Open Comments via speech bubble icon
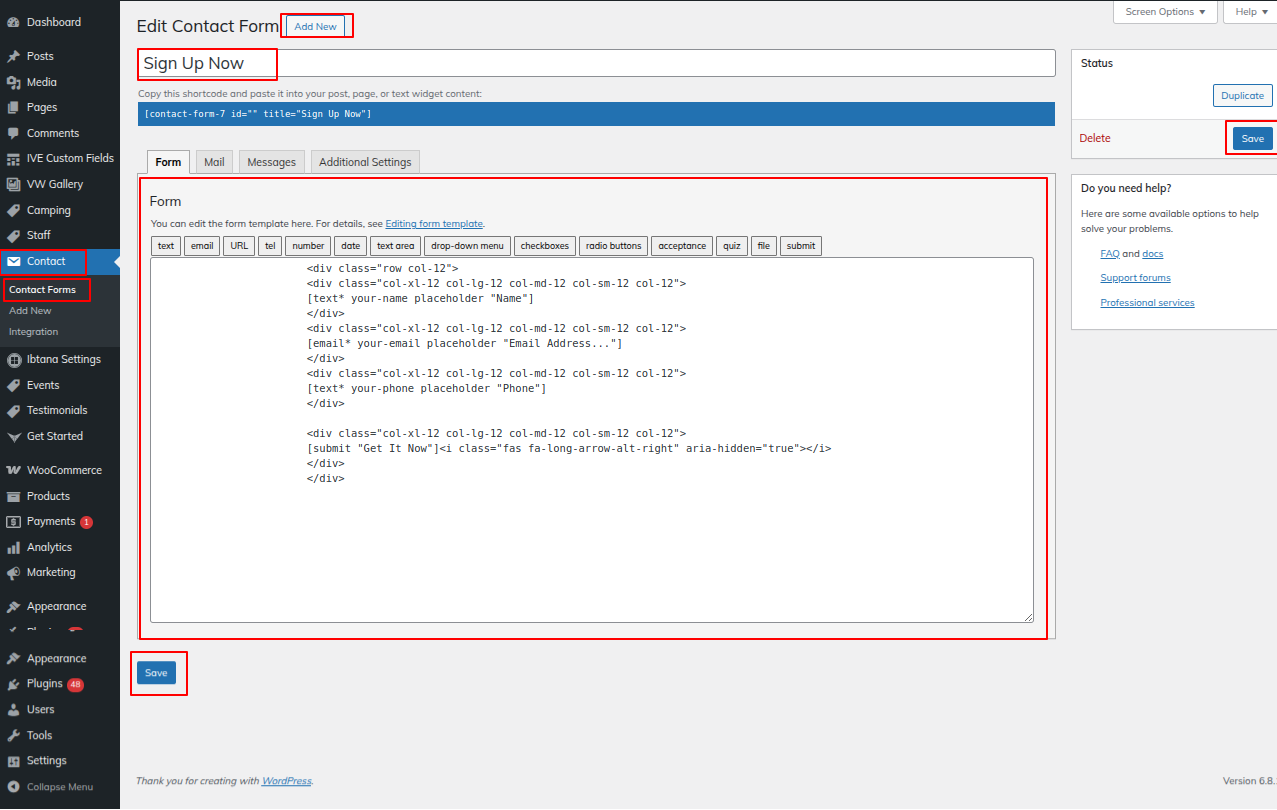 pos(13,133)
